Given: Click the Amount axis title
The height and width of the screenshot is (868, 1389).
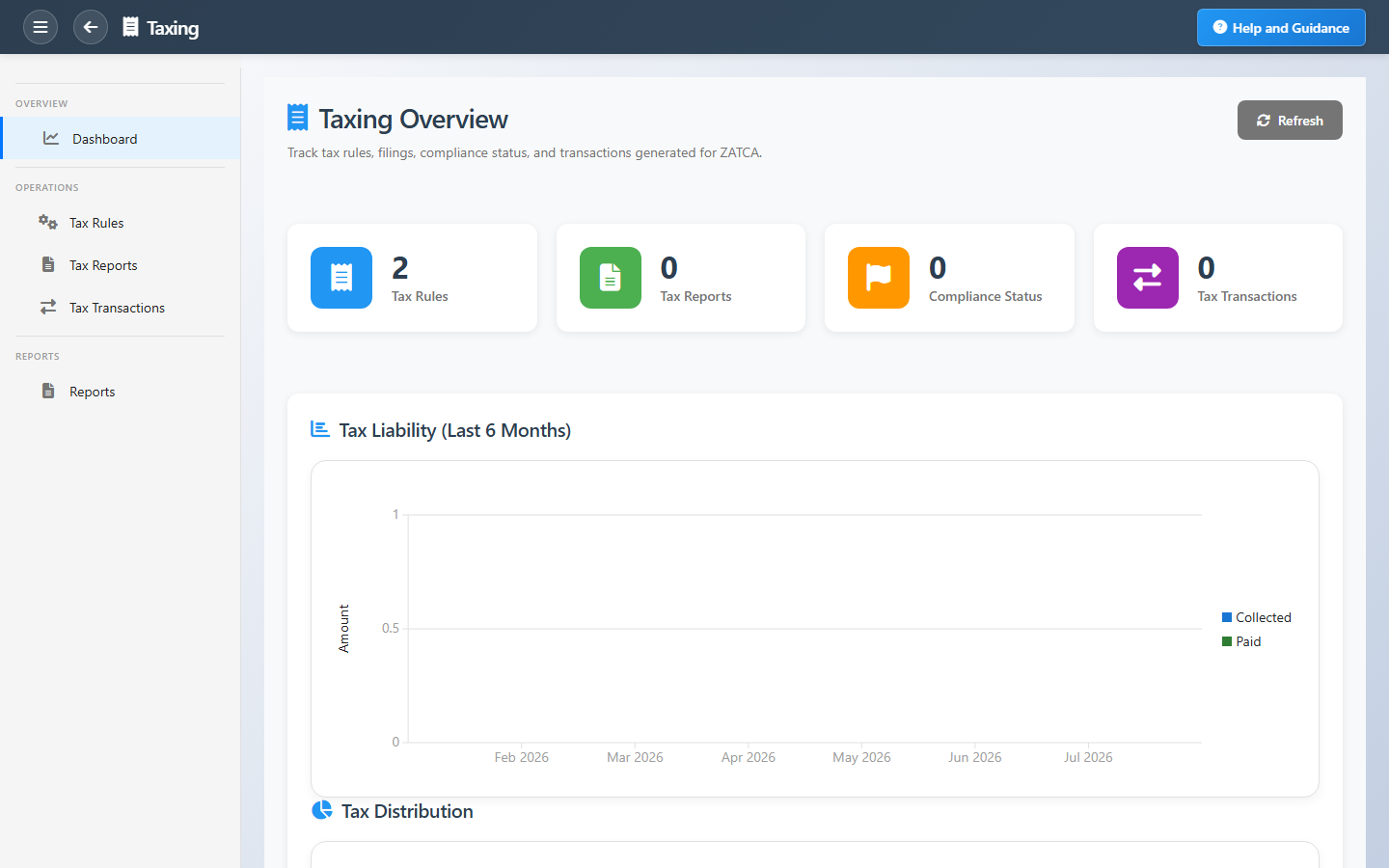Looking at the screenshot, I should point(344,629).
